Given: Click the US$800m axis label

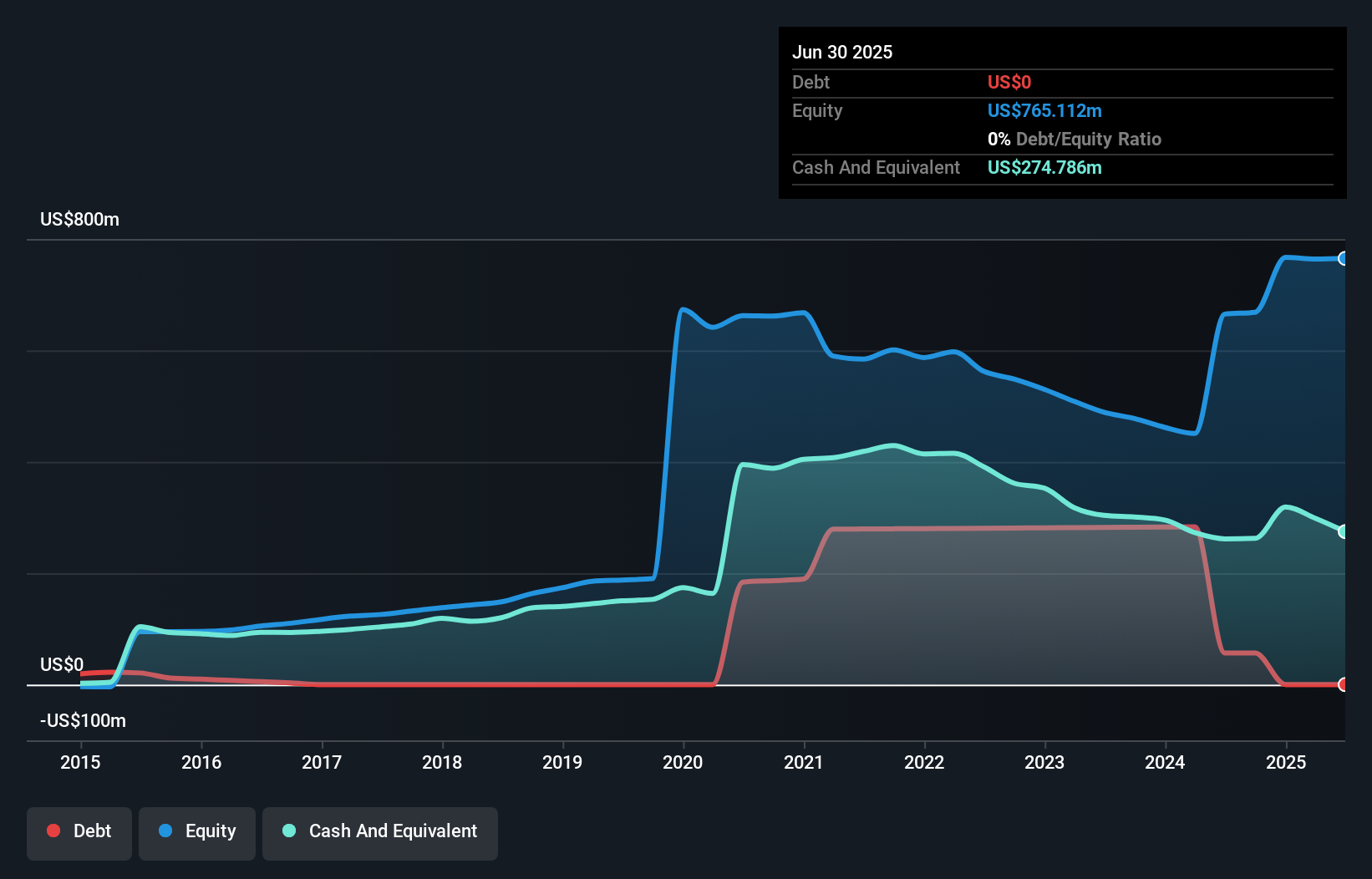Looking at the screenshot, I should pyautogui.click(x=79, y=219).
